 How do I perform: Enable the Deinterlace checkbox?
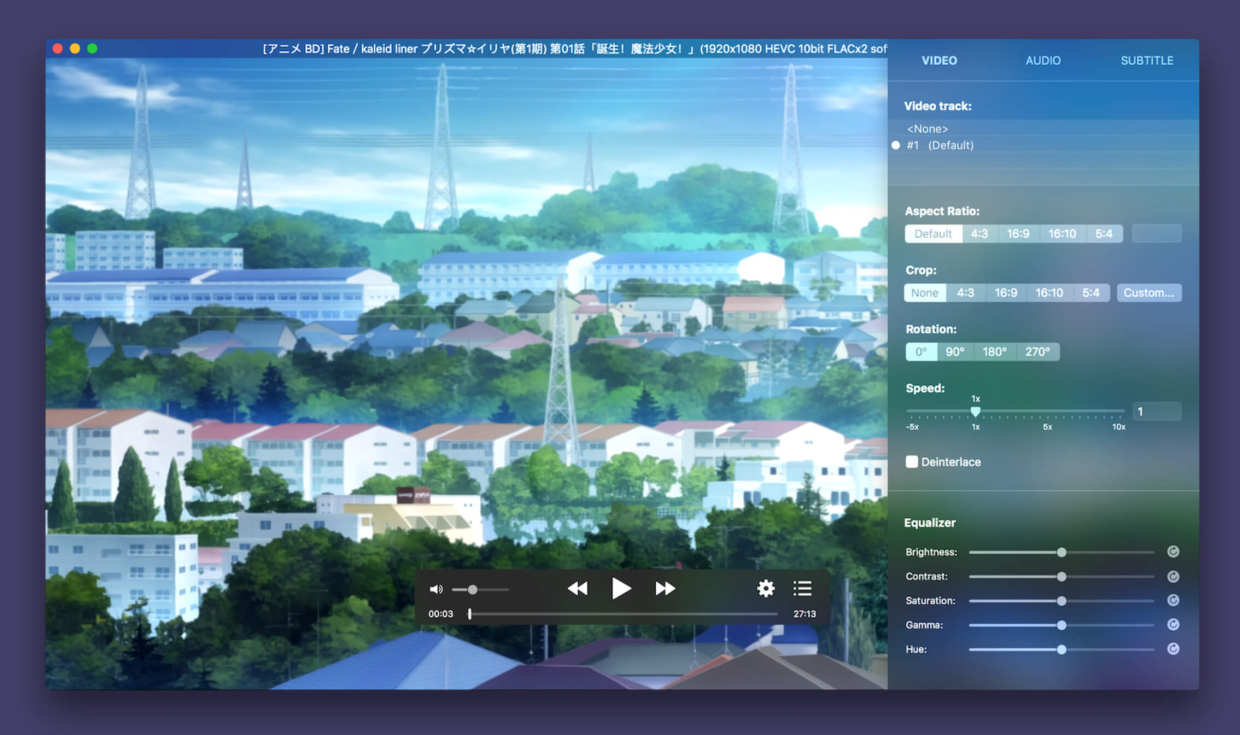tap(912, 462)
